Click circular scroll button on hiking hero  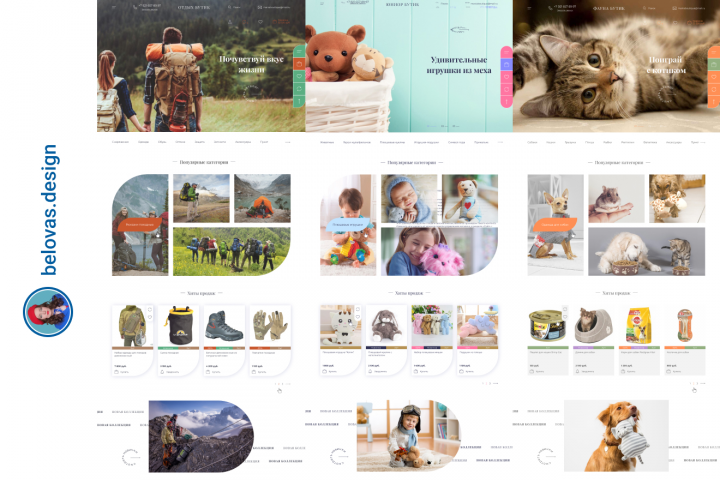[x=251, y=93]
